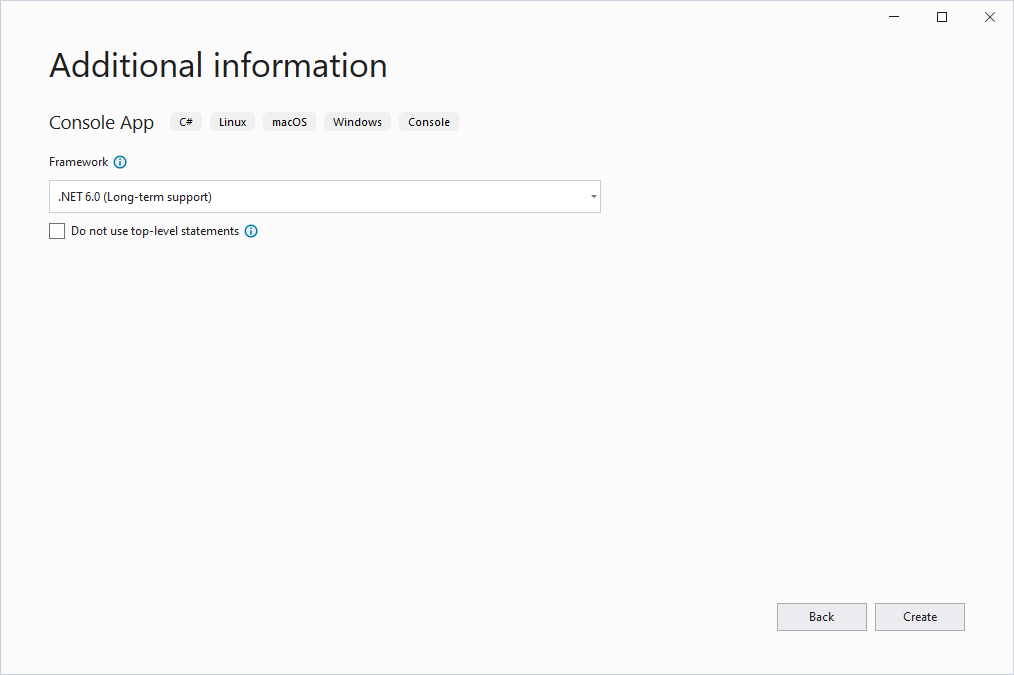This screenshot has width=1014, height=675.
Task: Click the Framework field label
Action: (78, 162)
